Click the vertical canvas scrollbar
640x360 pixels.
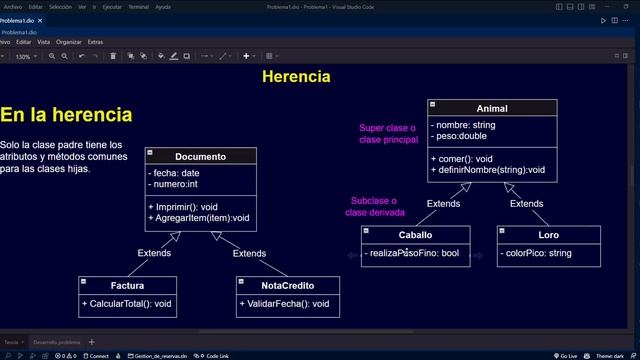point(631,176)
